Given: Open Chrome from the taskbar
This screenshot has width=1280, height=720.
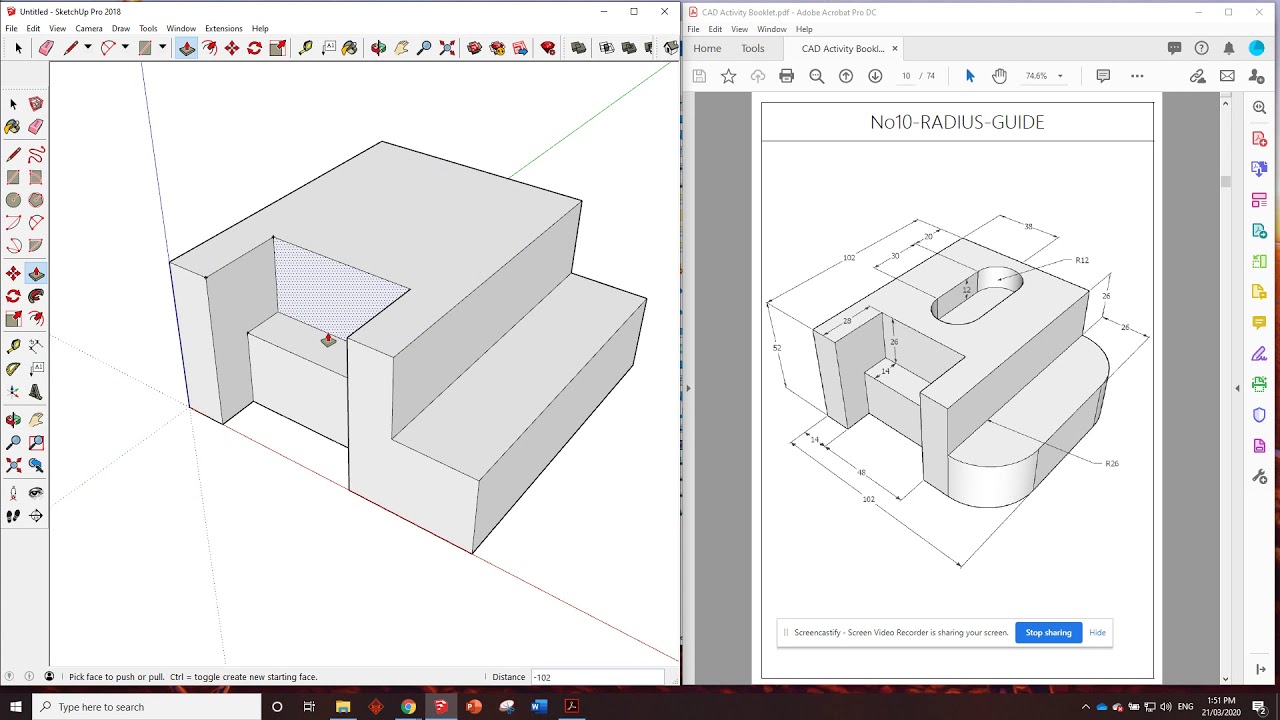Looking at the screenshot, I should point(408,707).
